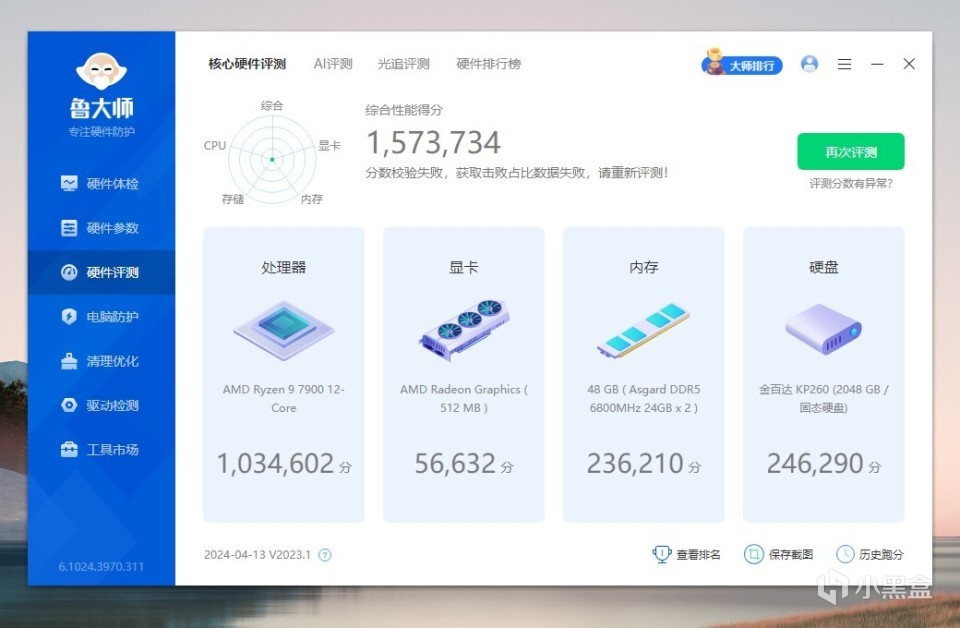This screenshot has height=628, width=960.
Task: Switch to 硬件排行榜 tab
Action: coord(489,64)
